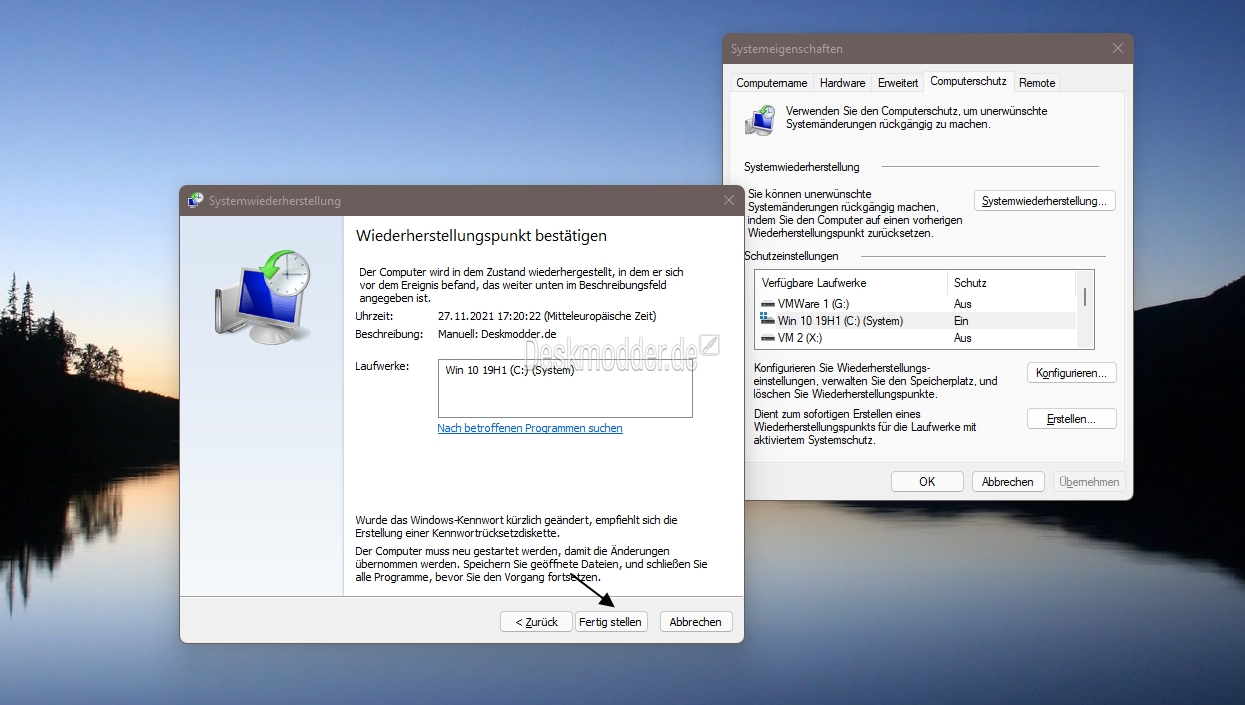The width and height of the screenshot is (1245, 705).
Task: Click the Übernehmen button
Action: (x=1089, y=482)
